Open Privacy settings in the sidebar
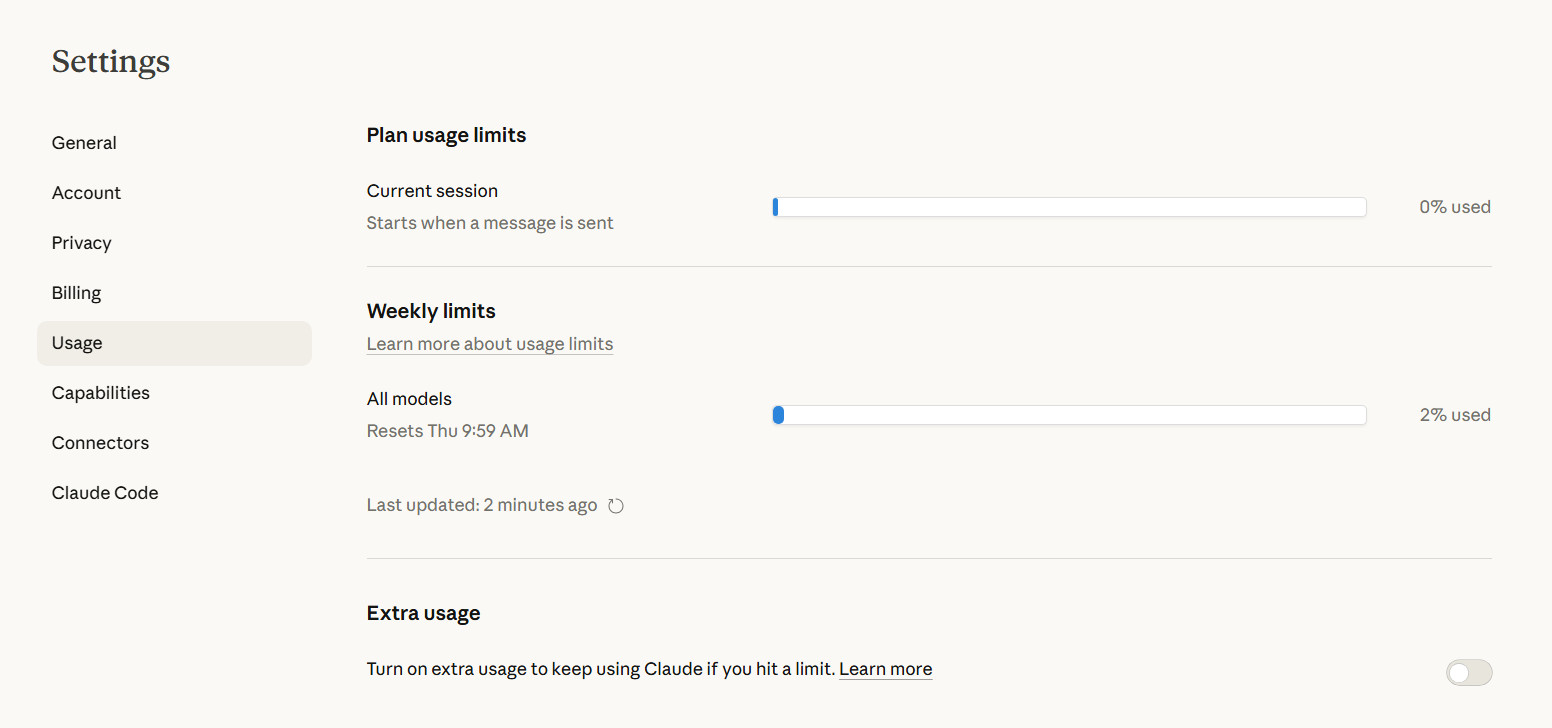 tap(81, 243)
